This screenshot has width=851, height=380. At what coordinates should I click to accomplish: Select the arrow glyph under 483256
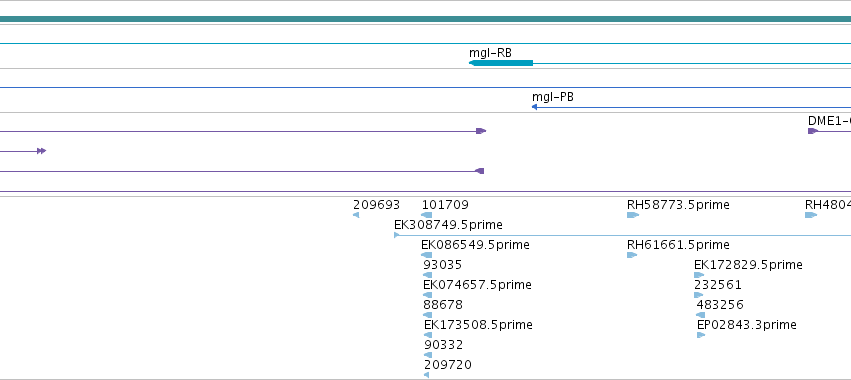pyautogui.click(x=701, y=315)
